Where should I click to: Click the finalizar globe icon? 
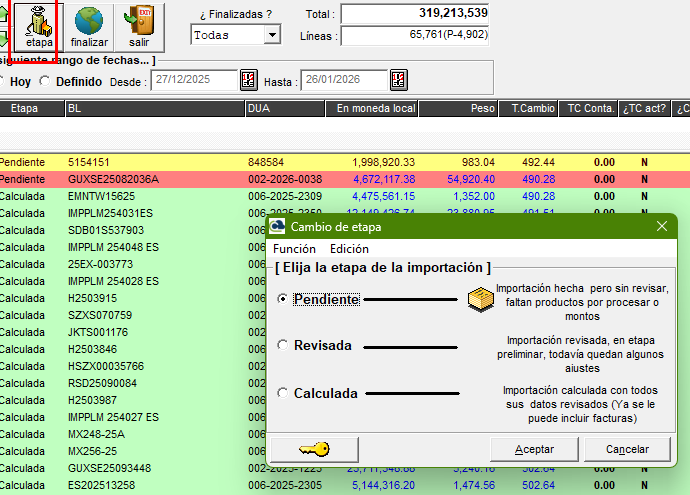89,22
